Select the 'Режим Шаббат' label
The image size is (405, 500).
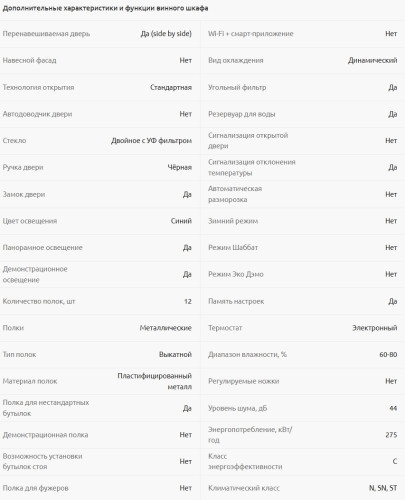(x=233, y=248)
